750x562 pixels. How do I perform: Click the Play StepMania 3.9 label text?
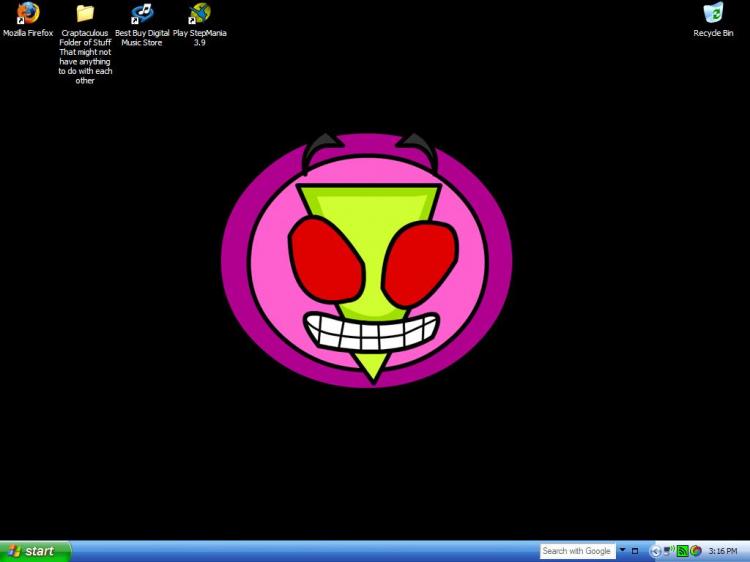point(199,38)
